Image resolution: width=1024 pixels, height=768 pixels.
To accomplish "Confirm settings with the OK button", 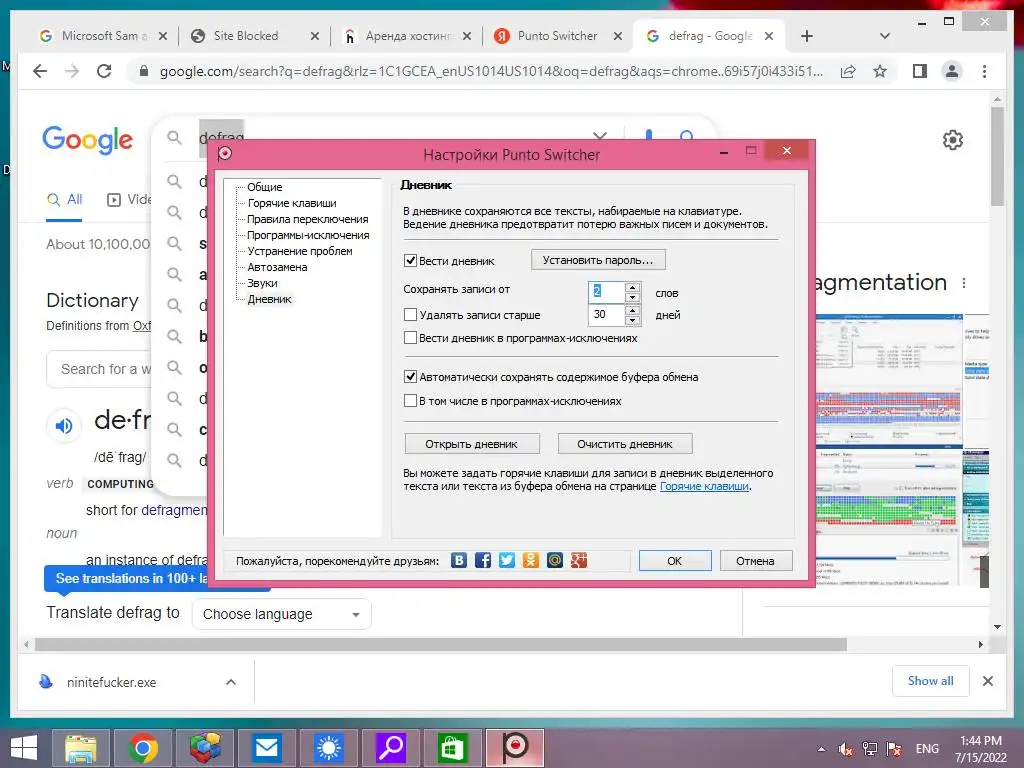I will (x=675, y=560).
